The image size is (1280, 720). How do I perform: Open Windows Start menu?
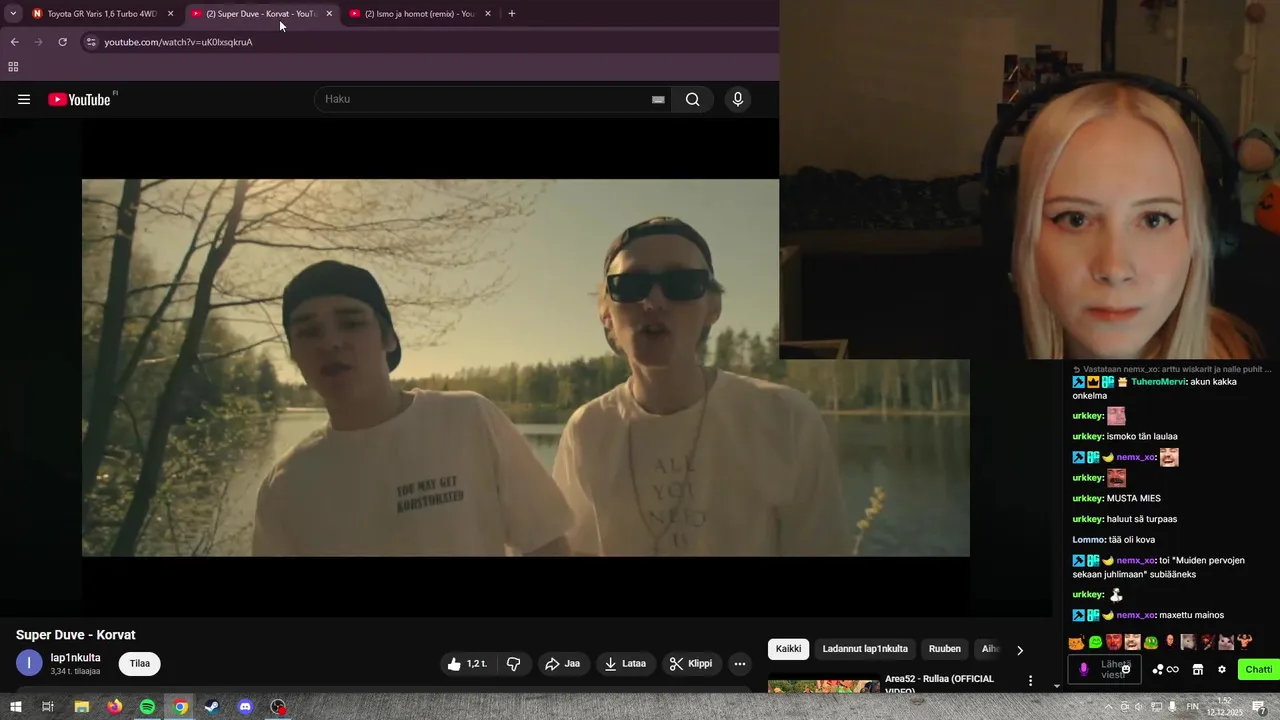15,707
